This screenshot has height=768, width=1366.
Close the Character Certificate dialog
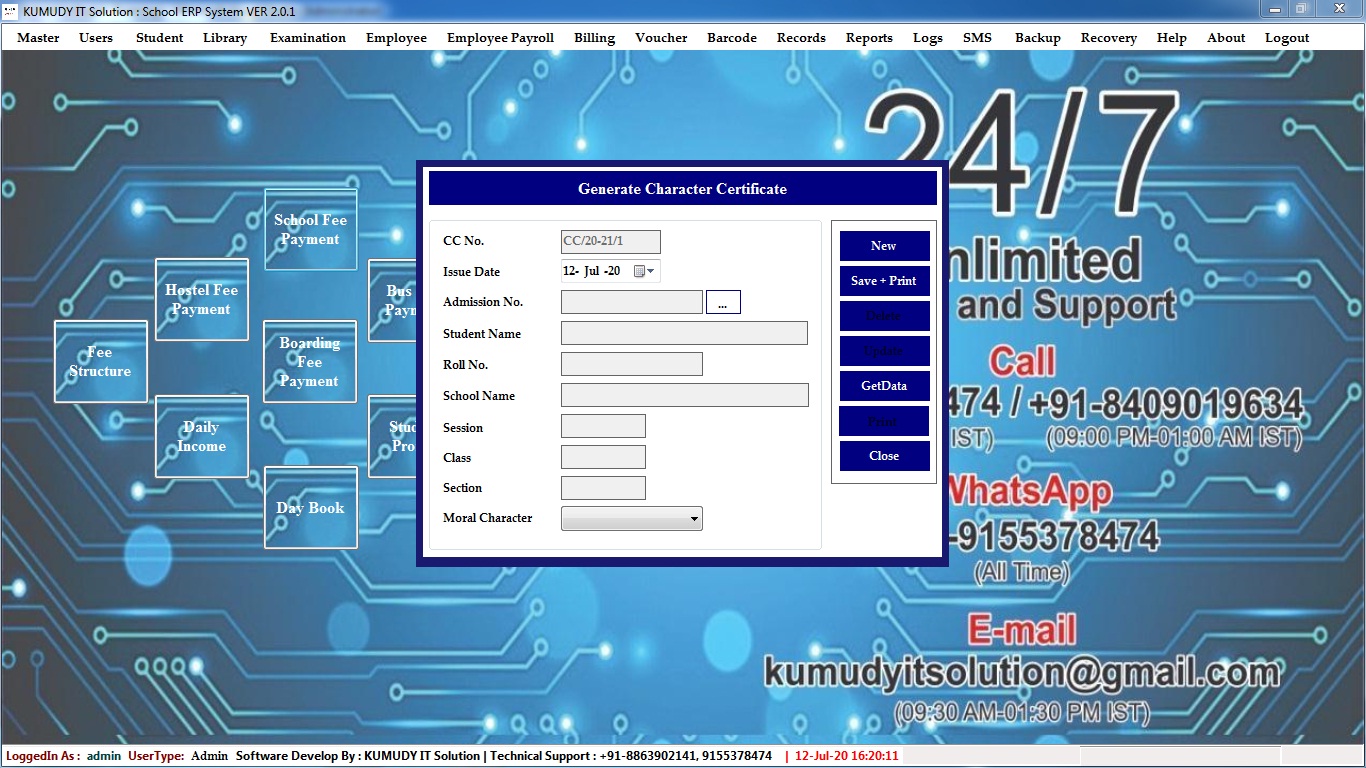click(x=884, y=456)
